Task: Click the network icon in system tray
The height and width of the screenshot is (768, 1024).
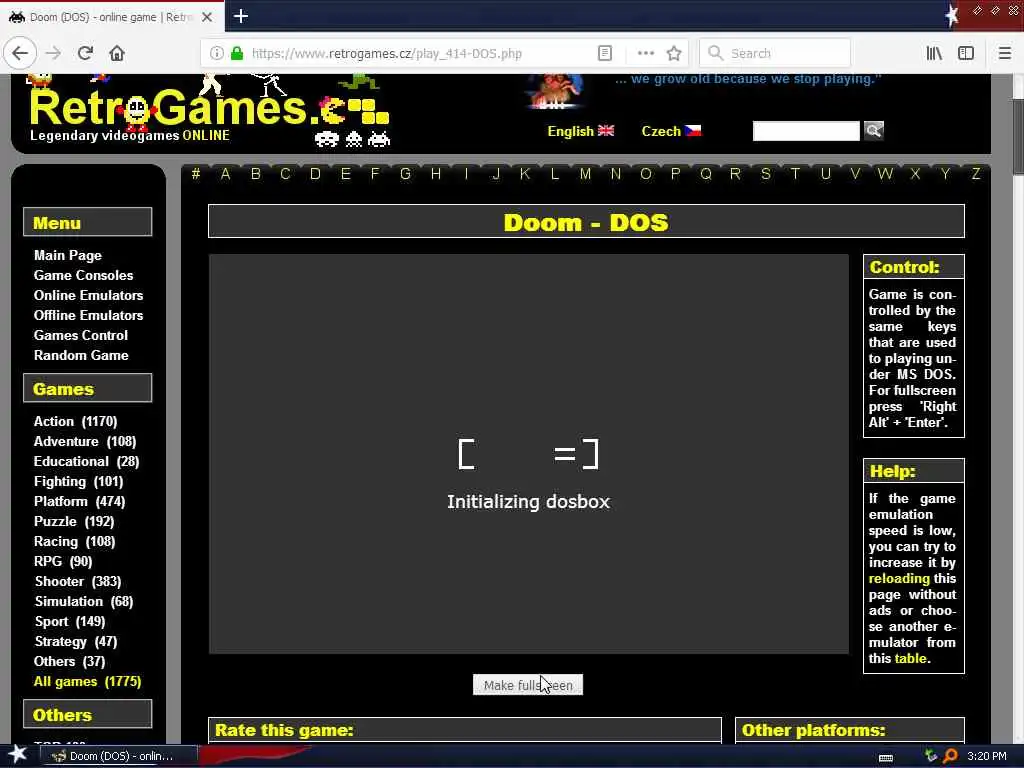Action: pos(931,756)
